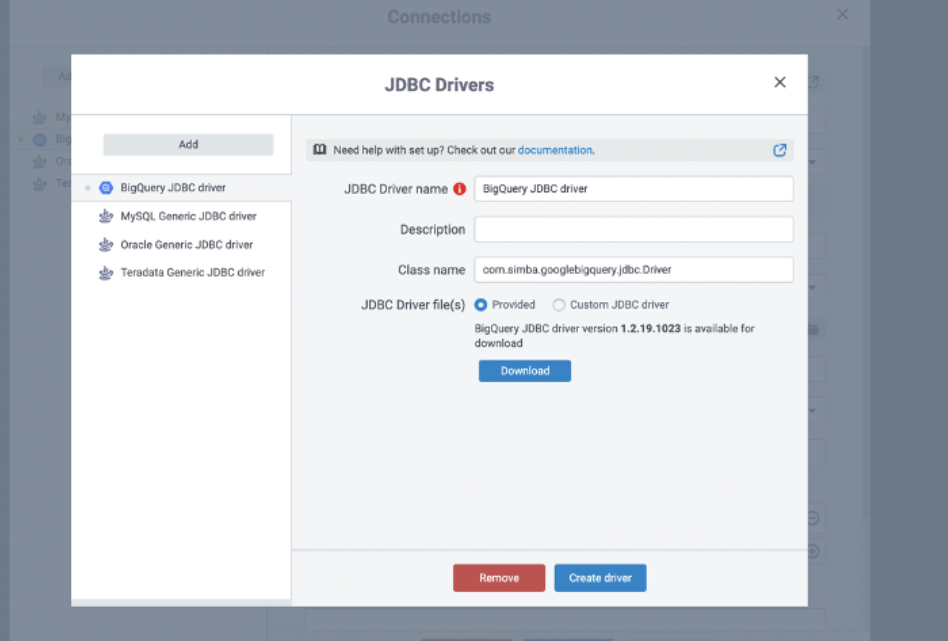Close the JDBC Drivers dialog
The height and width of the screenshot is (641, 948).
(780, 82)
